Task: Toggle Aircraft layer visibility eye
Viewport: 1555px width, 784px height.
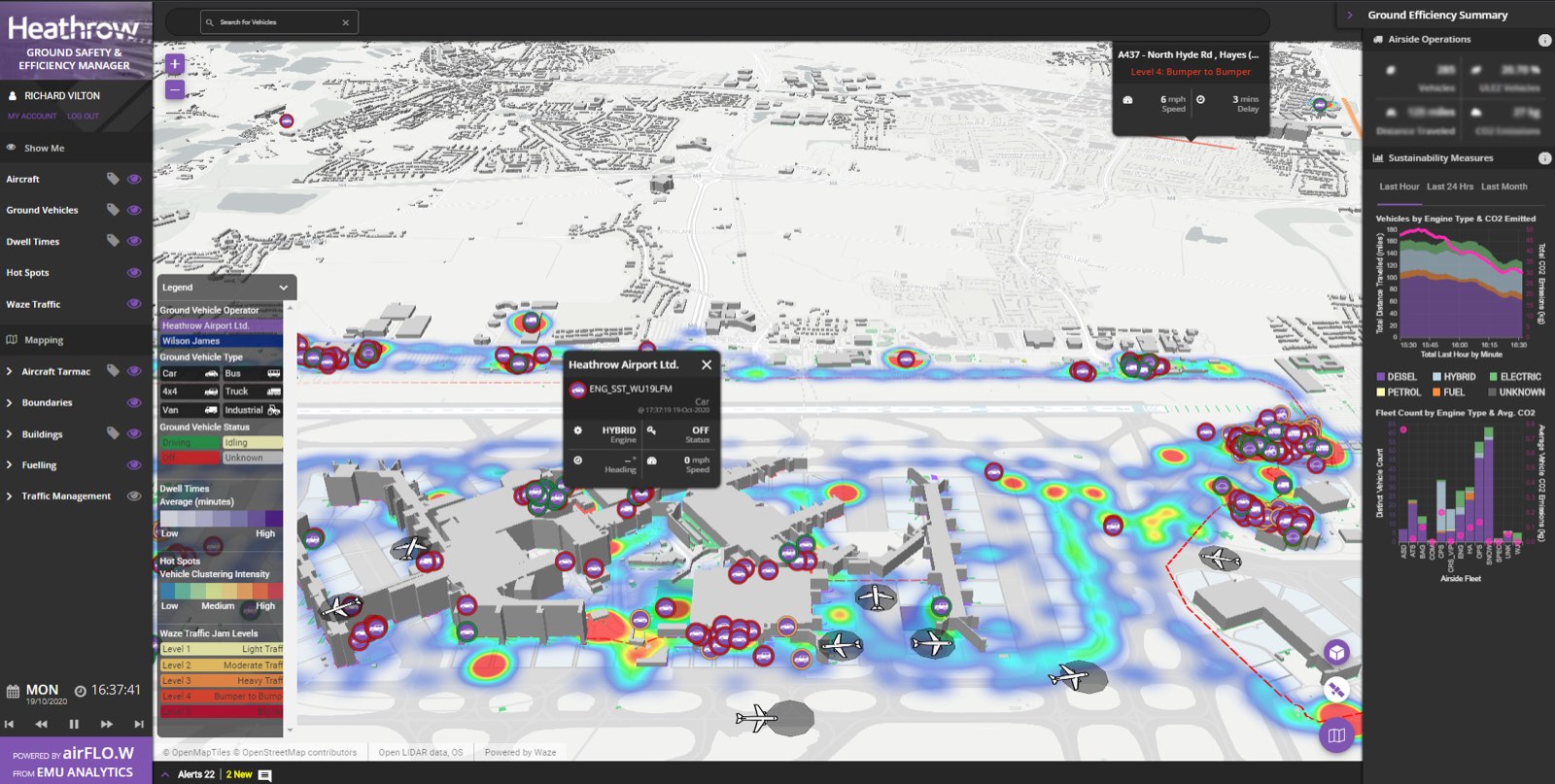Action: coord(134,179)
